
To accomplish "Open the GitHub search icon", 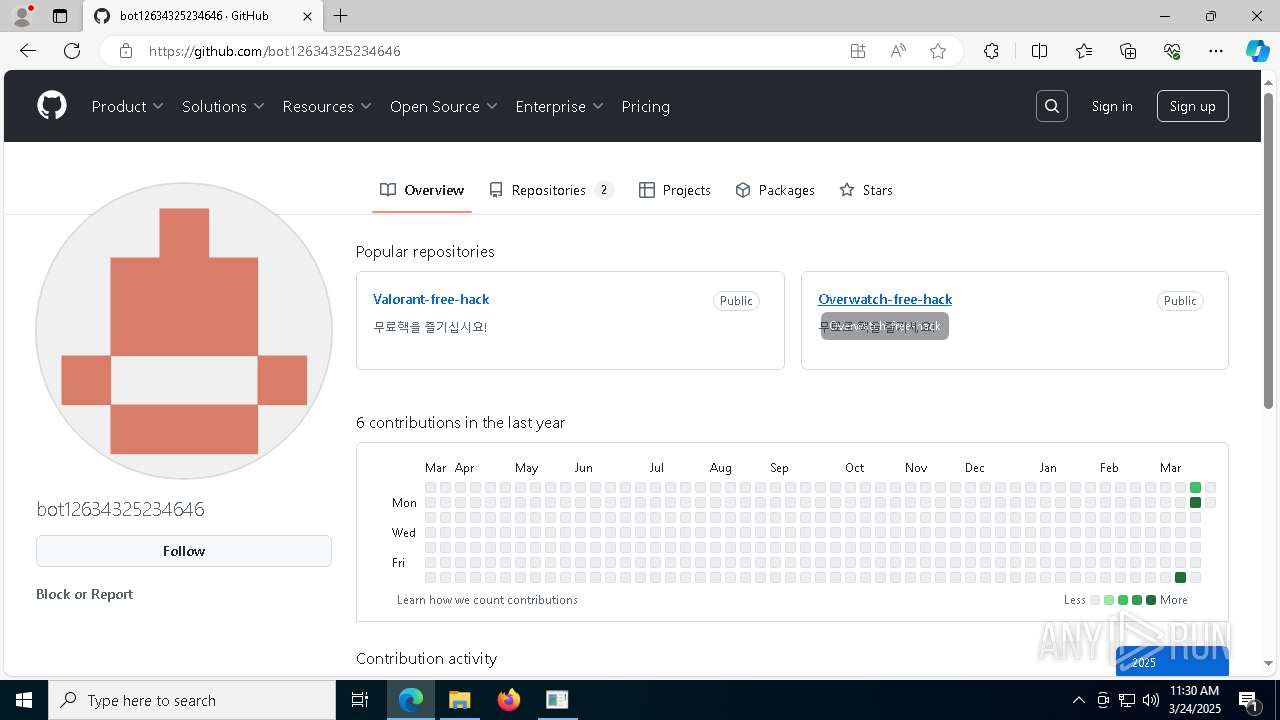I will [x=1052, y=106].
